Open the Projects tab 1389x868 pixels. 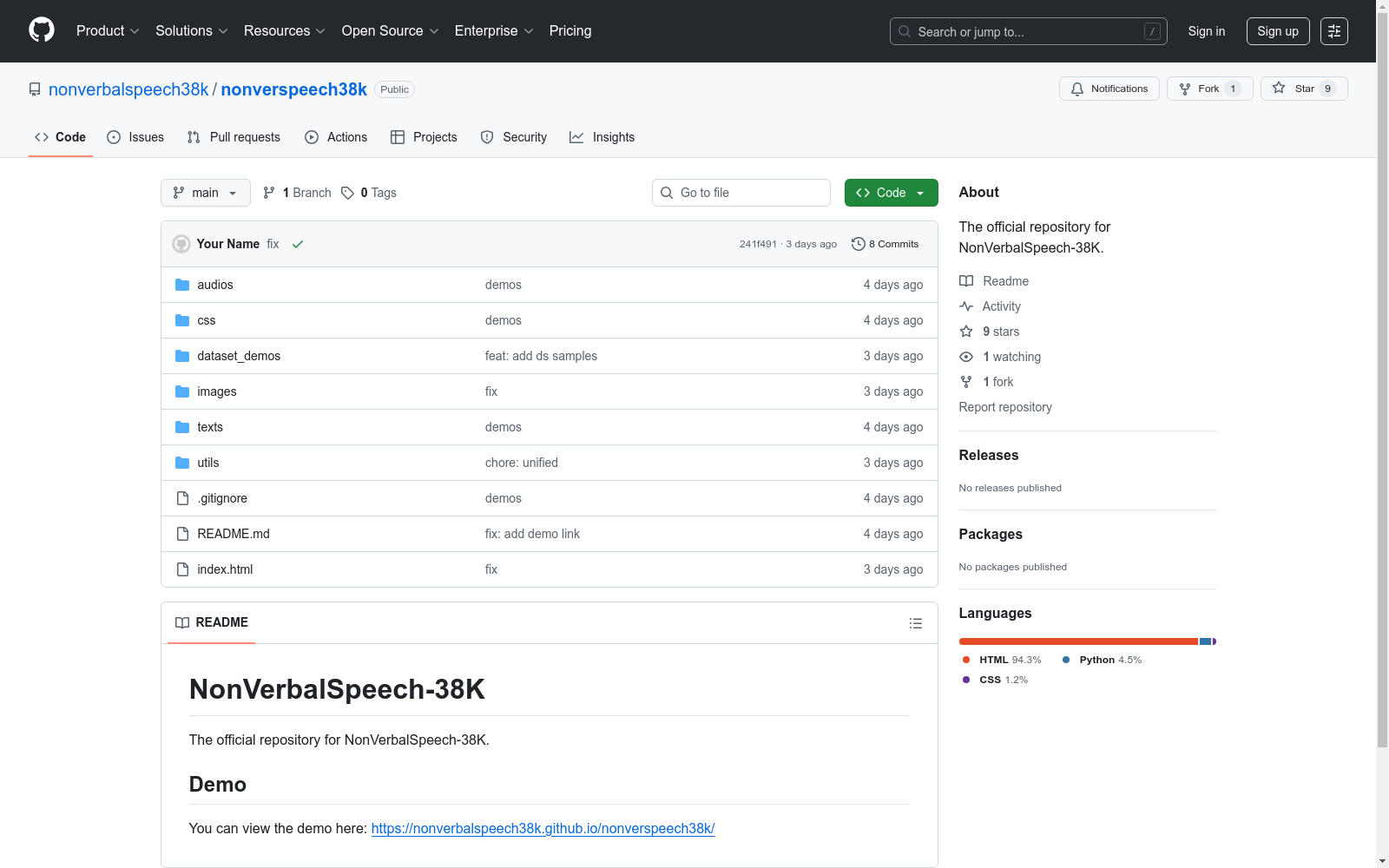[x=424, y=137]
